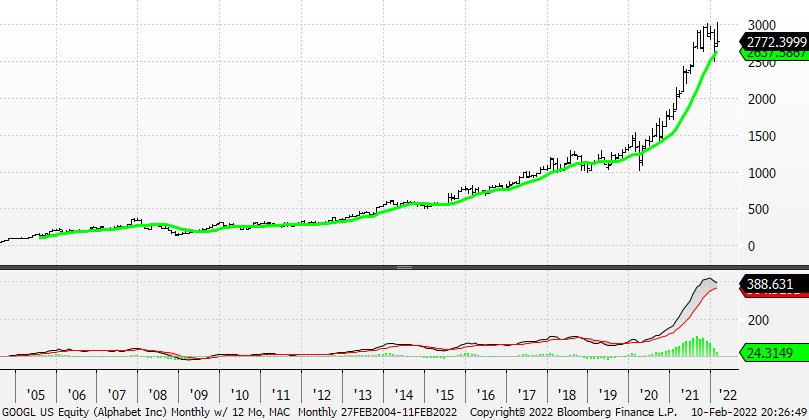809x420 pixels.
Task: Click the timestamp 10-Feb-2022 20:26:49
Action: tap(750, 413)
